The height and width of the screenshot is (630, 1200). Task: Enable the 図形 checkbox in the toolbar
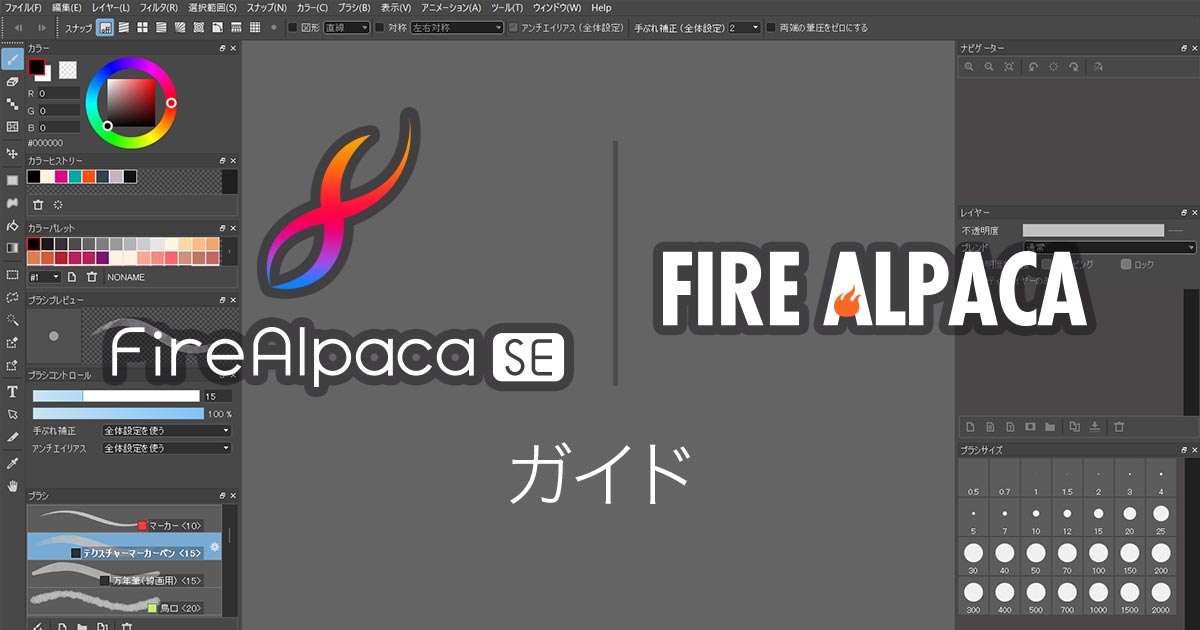coord(292,28)
